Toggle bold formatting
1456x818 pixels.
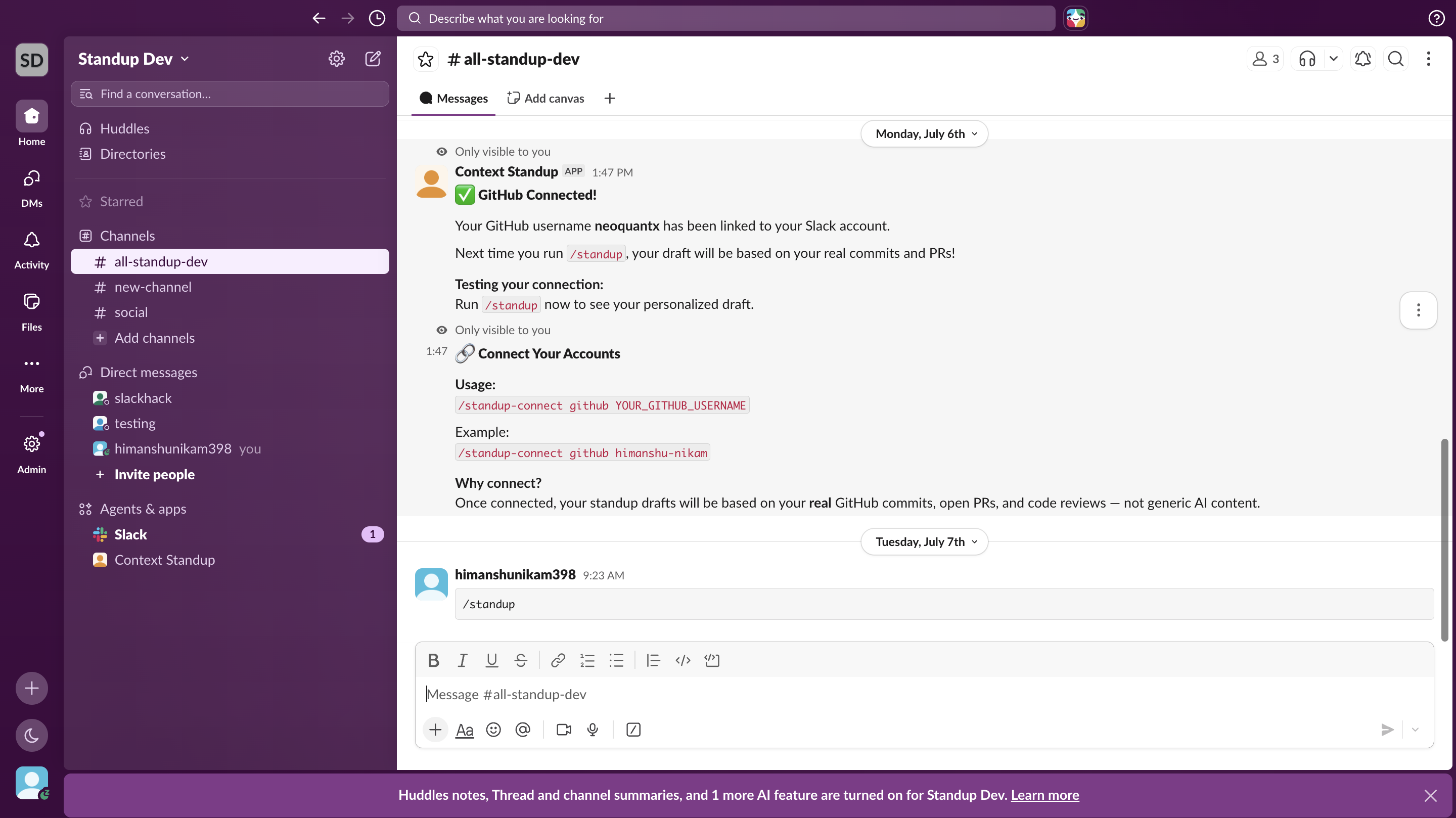(x=434, y=660)
